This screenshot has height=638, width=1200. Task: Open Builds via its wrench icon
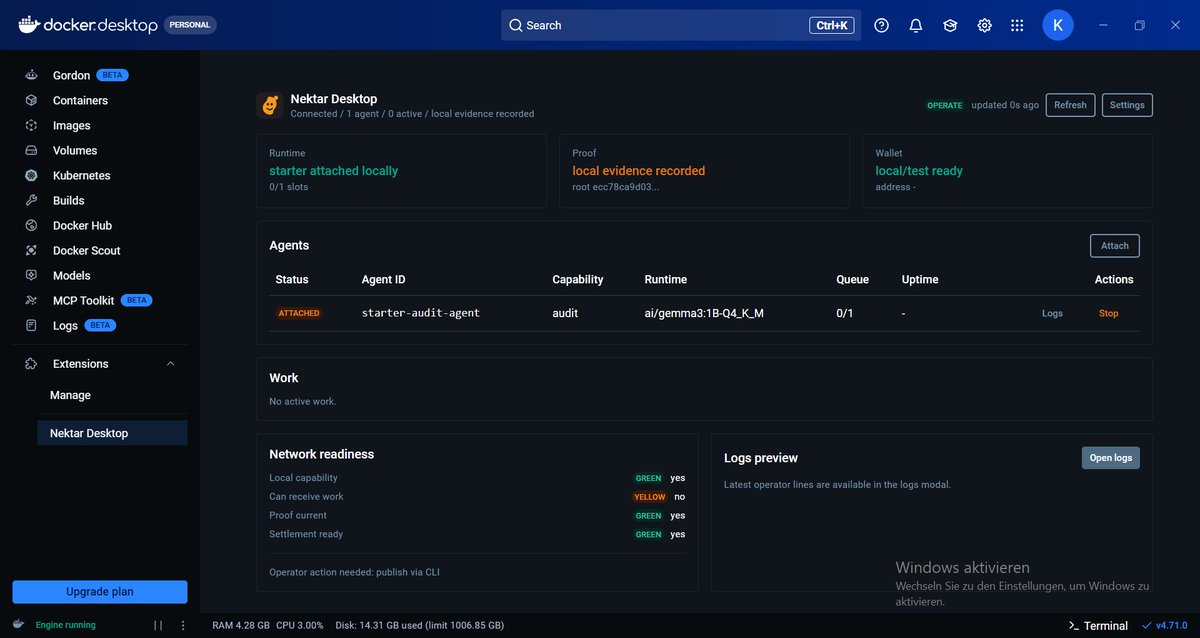(32, 200)
